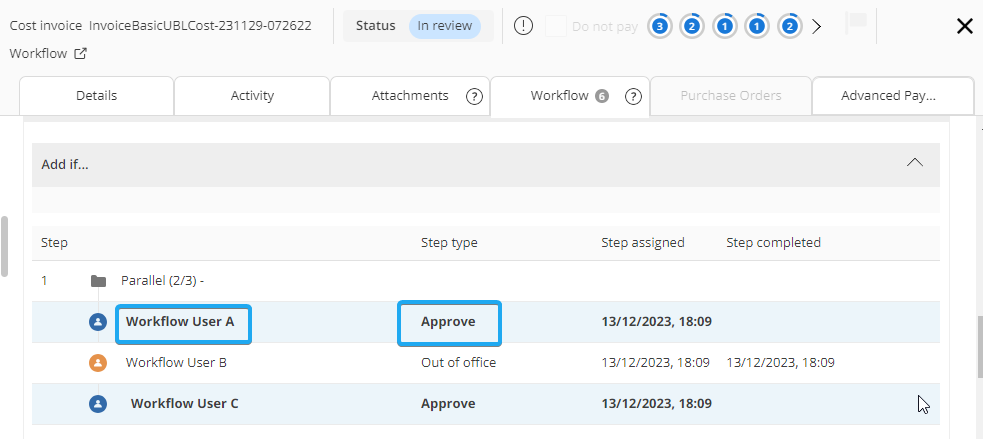The width and height of the screenshot is (983, 439).
Task: Click the In review status badge
Action: pos(444,26)
